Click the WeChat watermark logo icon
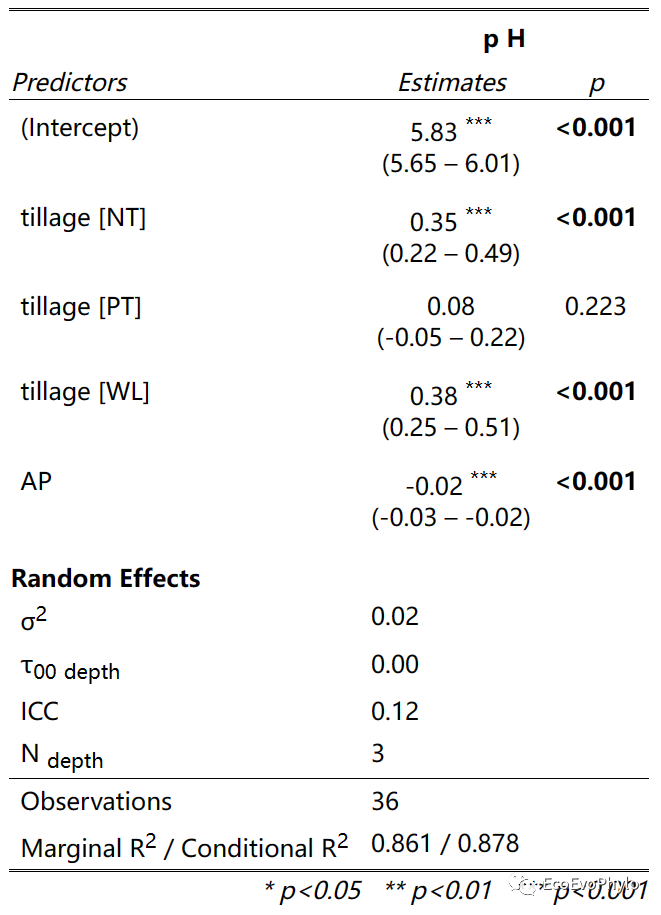Screen dimensions: 661x915 (524, 883)
